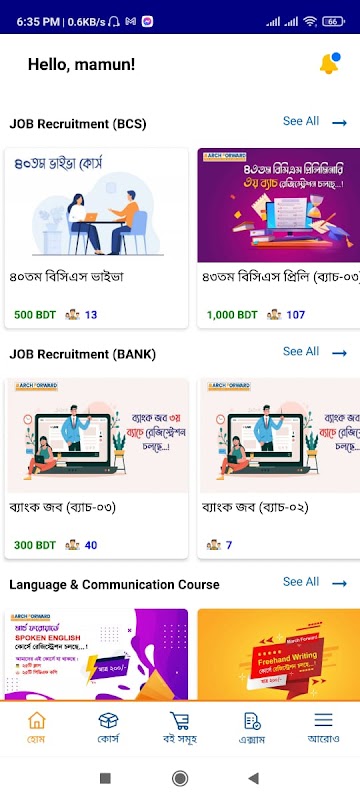Open Bank Job batch-03 course card

point(96,468)
